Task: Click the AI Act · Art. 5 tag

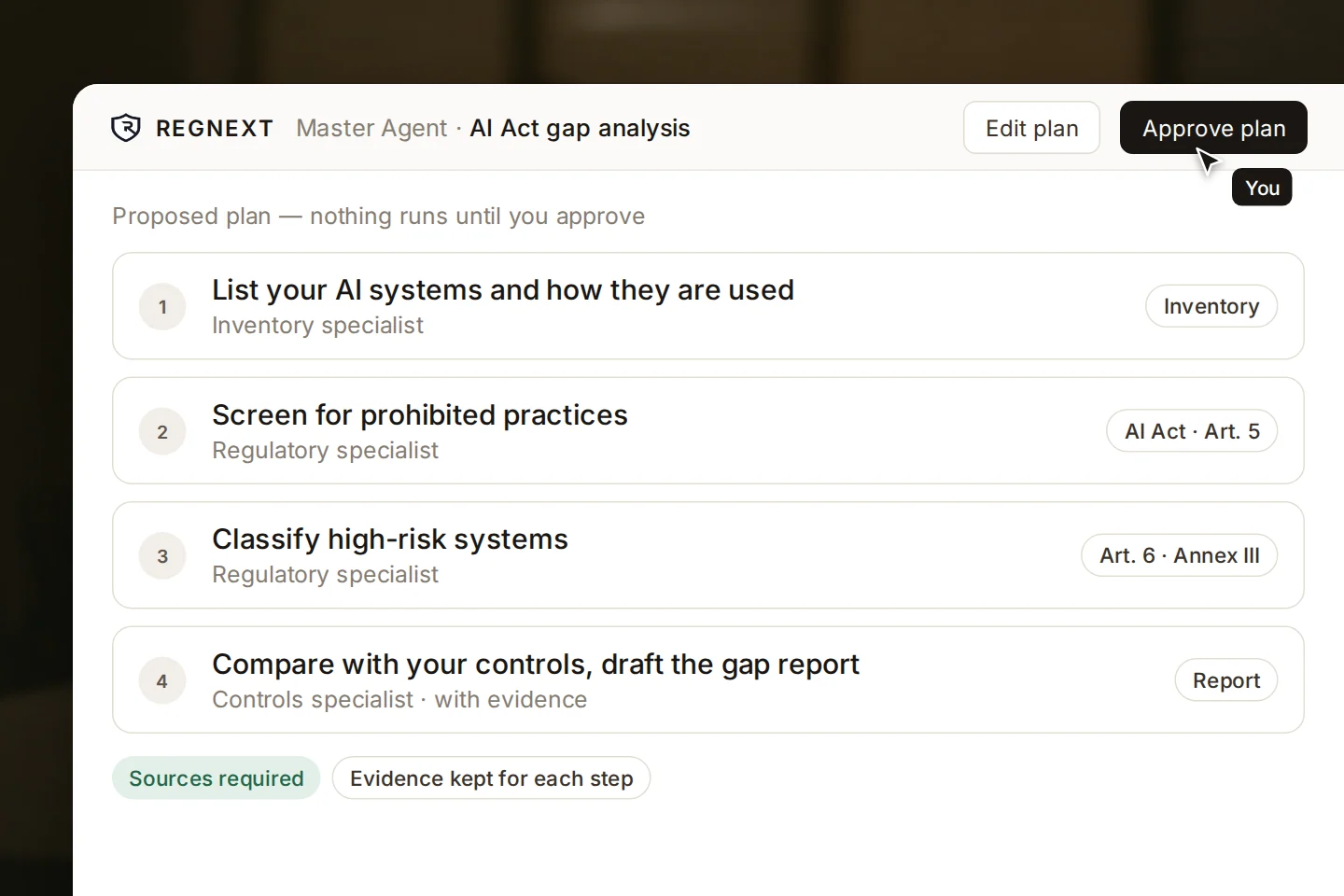Action: pos(1192,431)
